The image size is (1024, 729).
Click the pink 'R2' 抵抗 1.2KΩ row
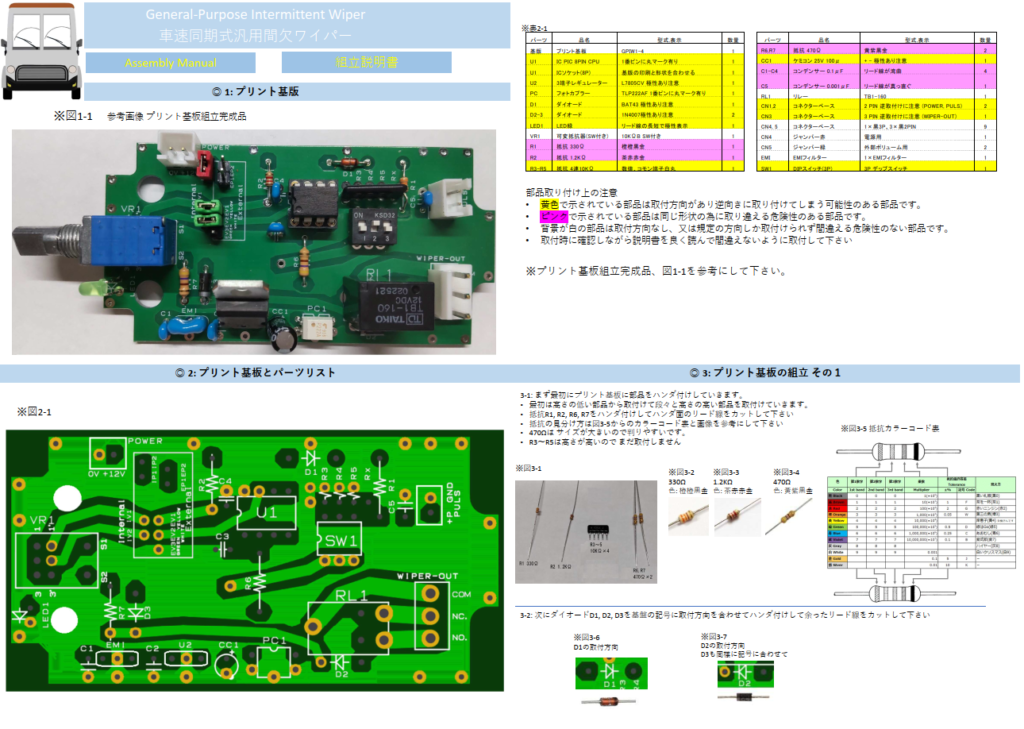[x=634, y=157]
